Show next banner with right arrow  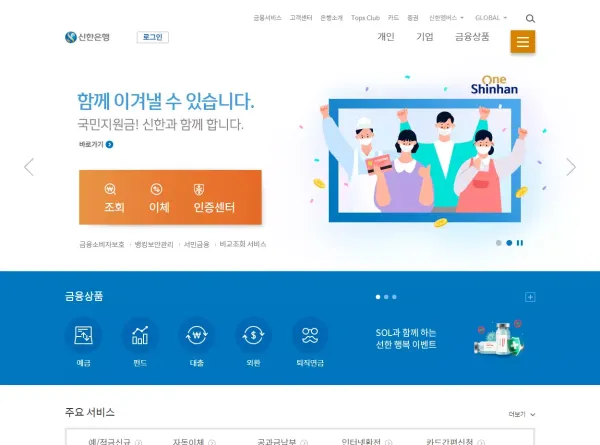pos(571,167)
